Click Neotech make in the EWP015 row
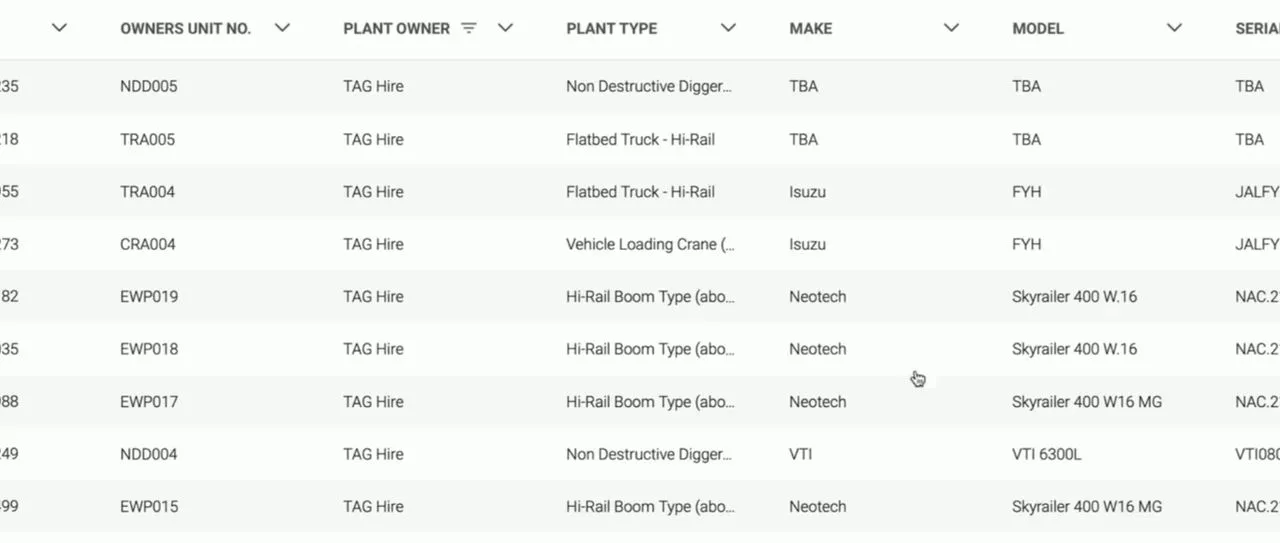Screen dimensions: 1280x543 coord(817,506)
